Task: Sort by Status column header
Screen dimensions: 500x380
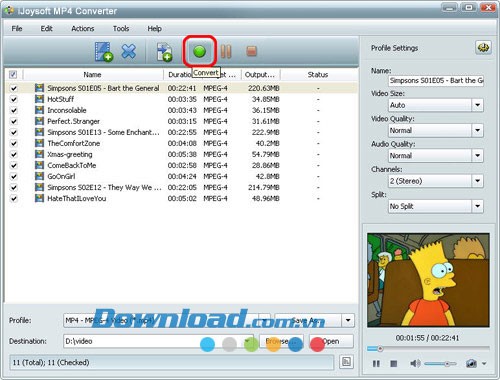Action: pos(318,74)
